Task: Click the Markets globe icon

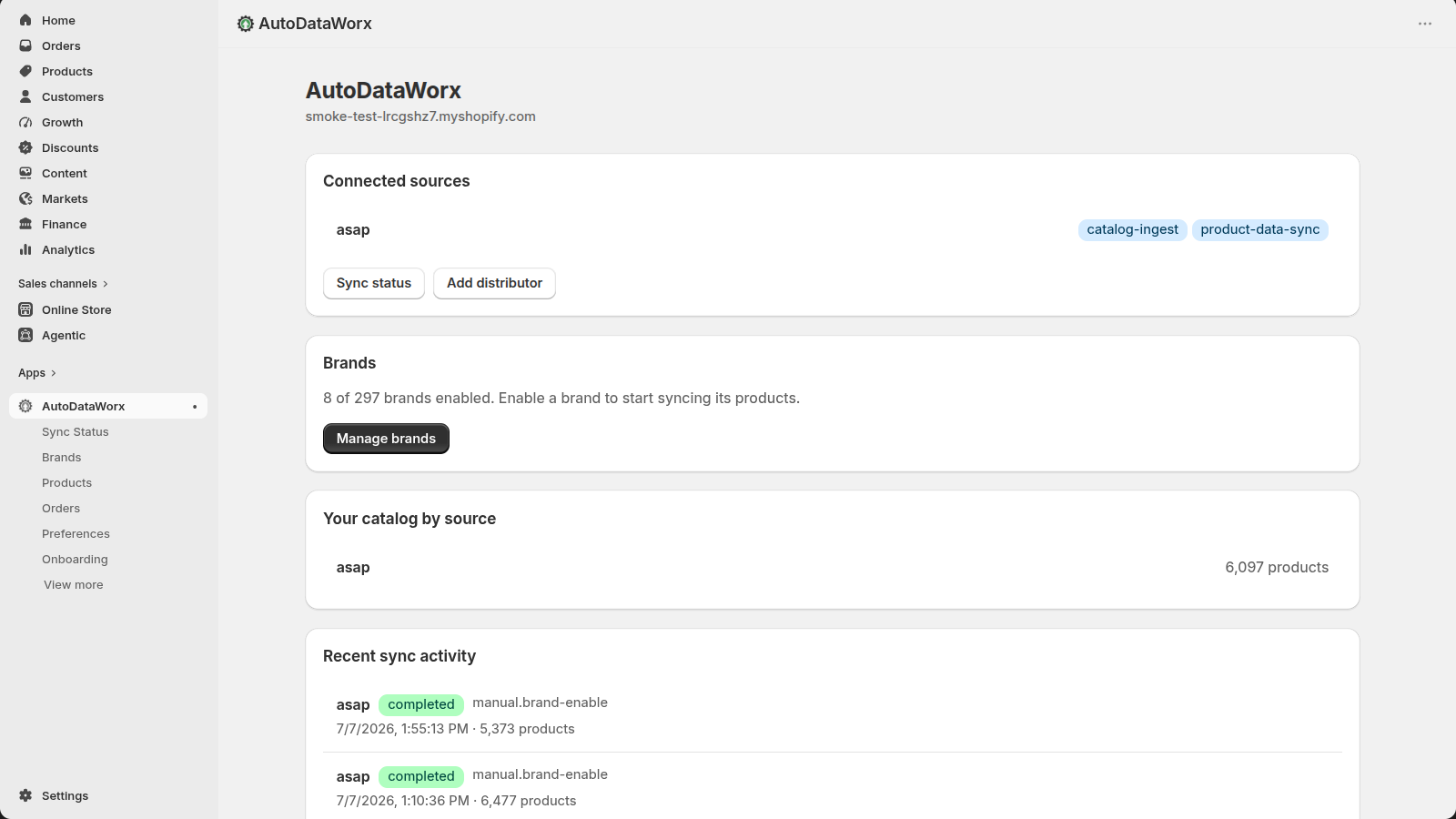Action: tap(25, 198)
